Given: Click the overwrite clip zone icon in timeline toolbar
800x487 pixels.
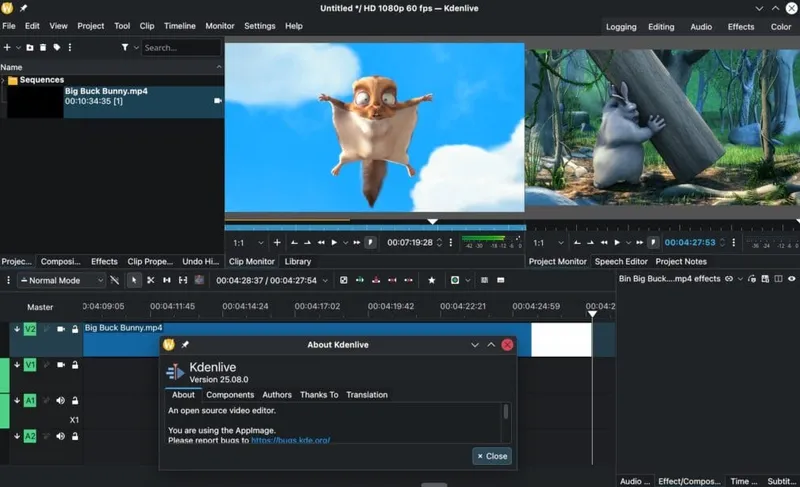Looking at the screenshot, I should click(376, 280).
